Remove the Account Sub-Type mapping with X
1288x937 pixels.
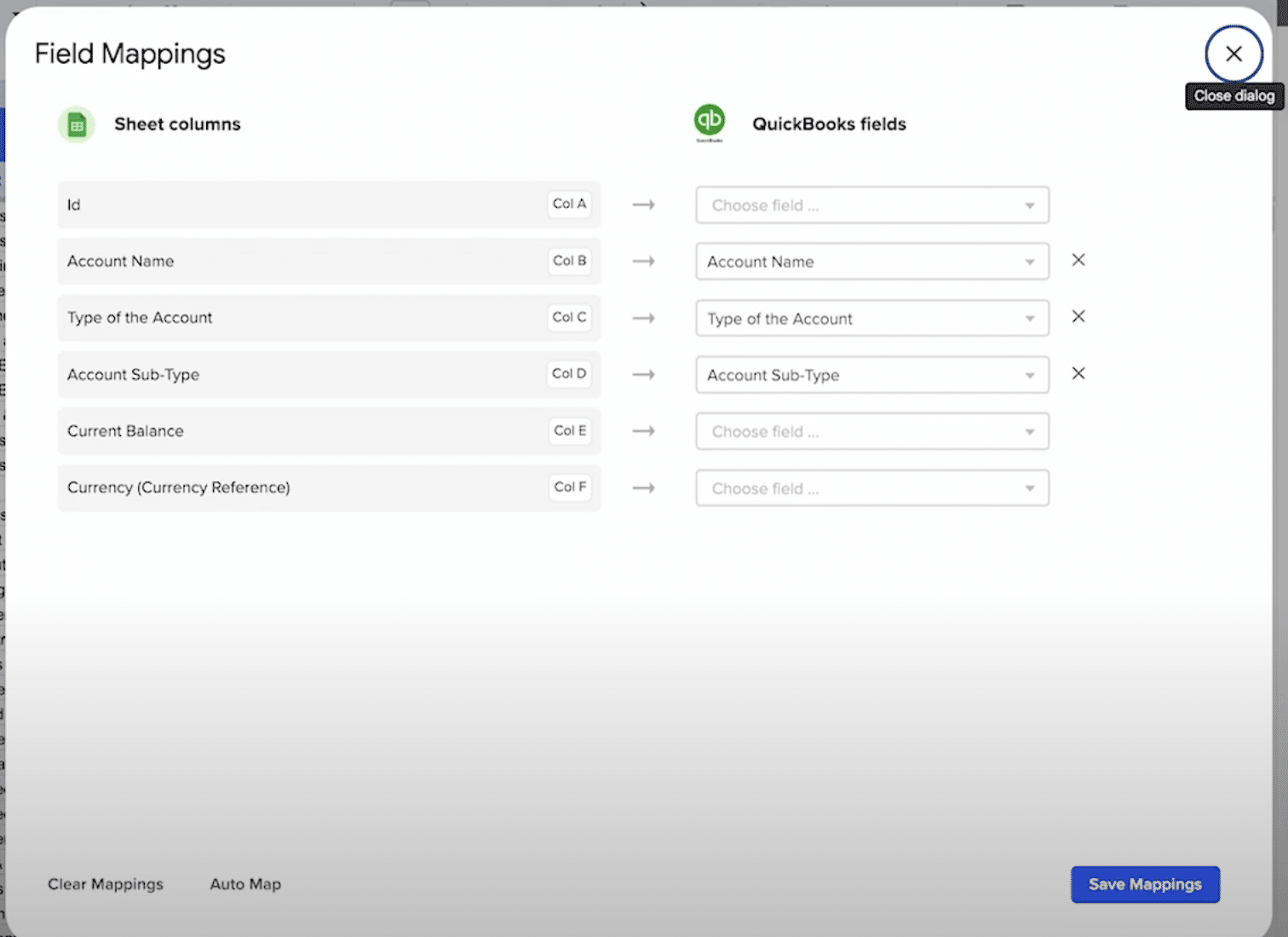click(x=1078, y=374)
